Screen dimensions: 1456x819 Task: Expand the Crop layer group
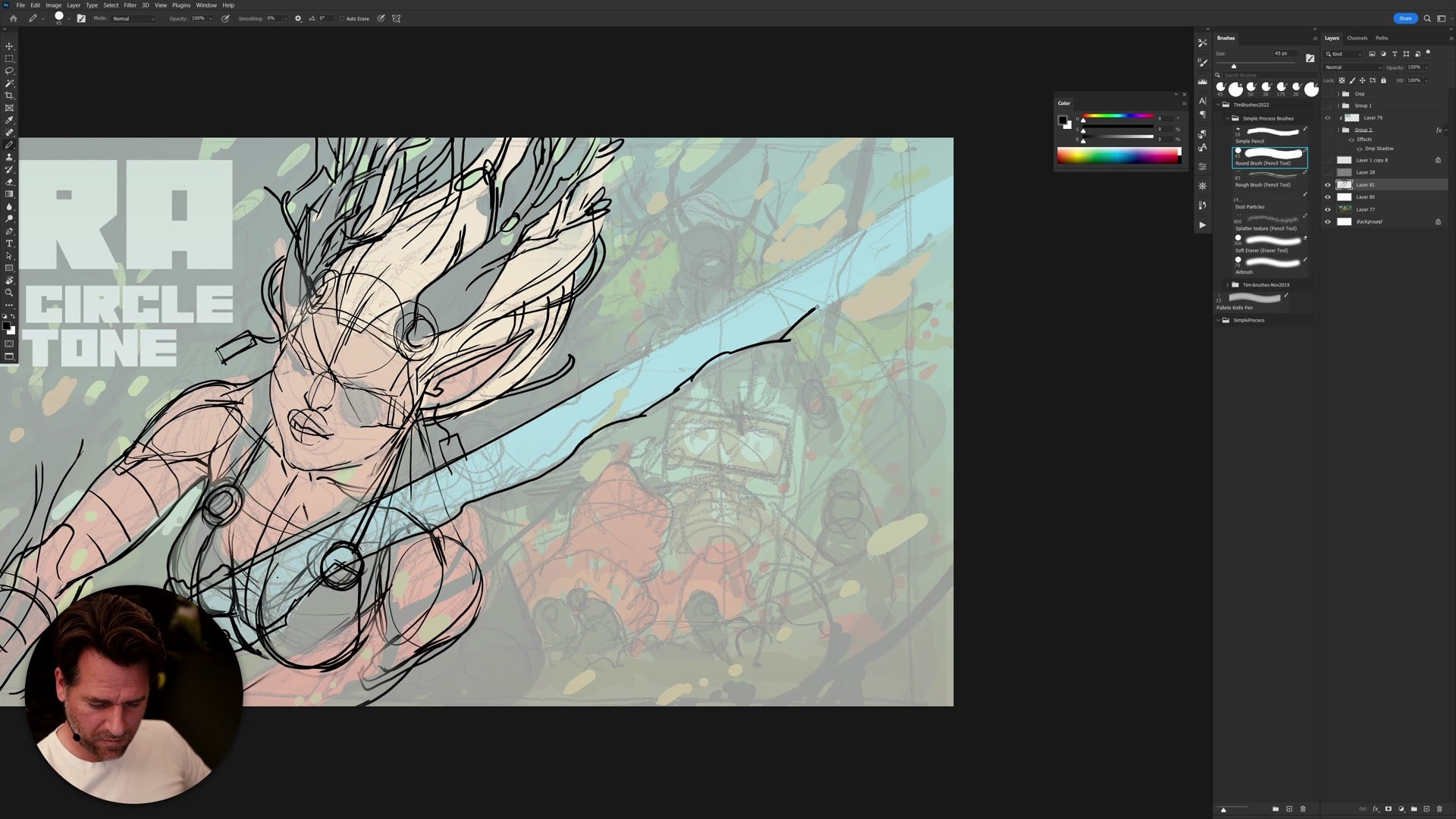[1338, 94]
